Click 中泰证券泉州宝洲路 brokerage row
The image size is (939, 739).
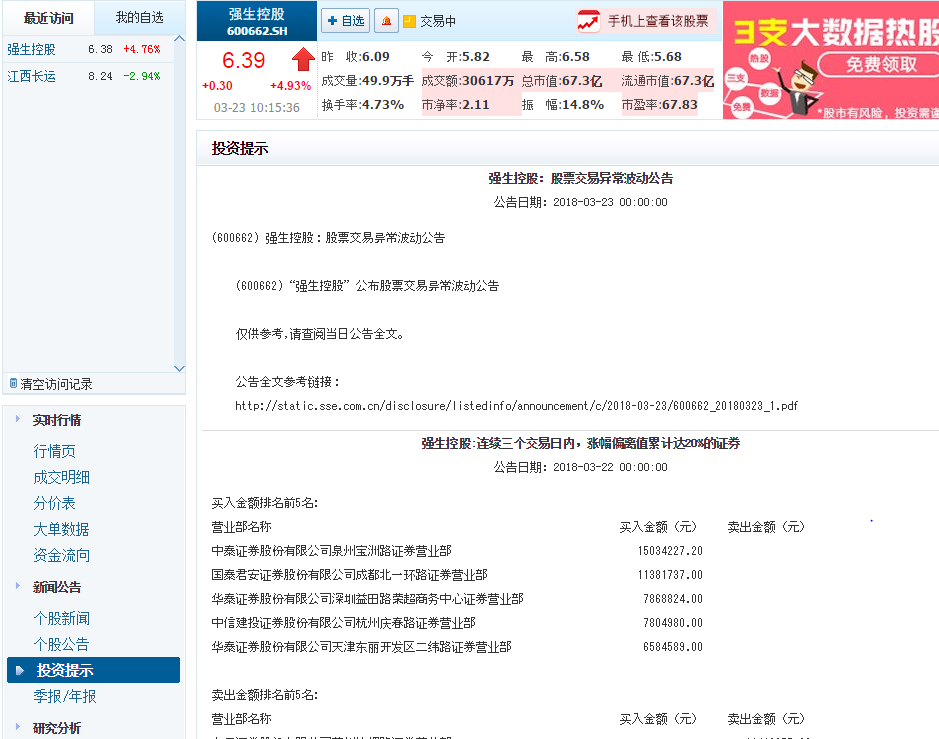(331, 551)
